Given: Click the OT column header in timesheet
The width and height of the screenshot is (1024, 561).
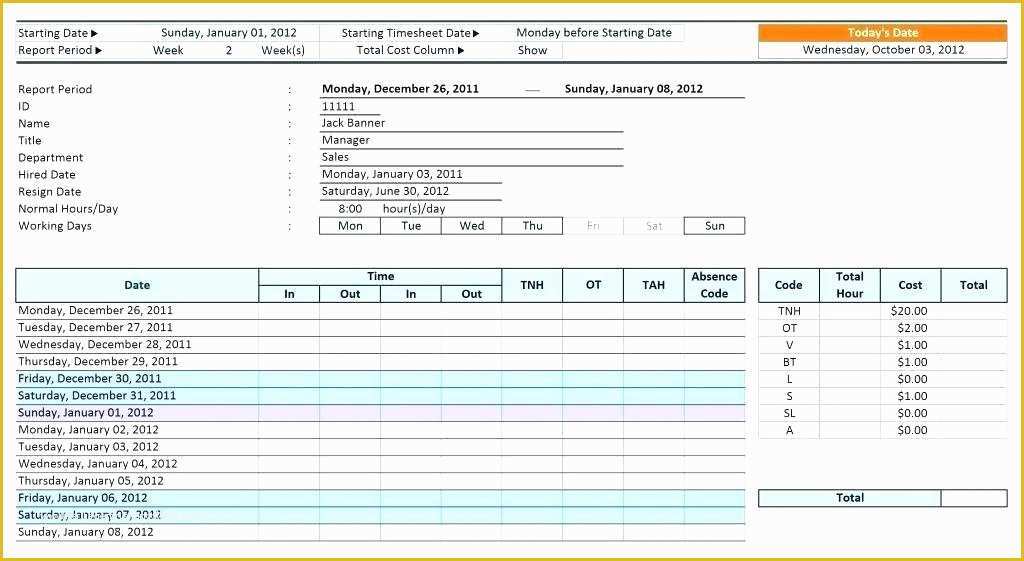Looking at the screenshot, I should click(x=593, y=285).
